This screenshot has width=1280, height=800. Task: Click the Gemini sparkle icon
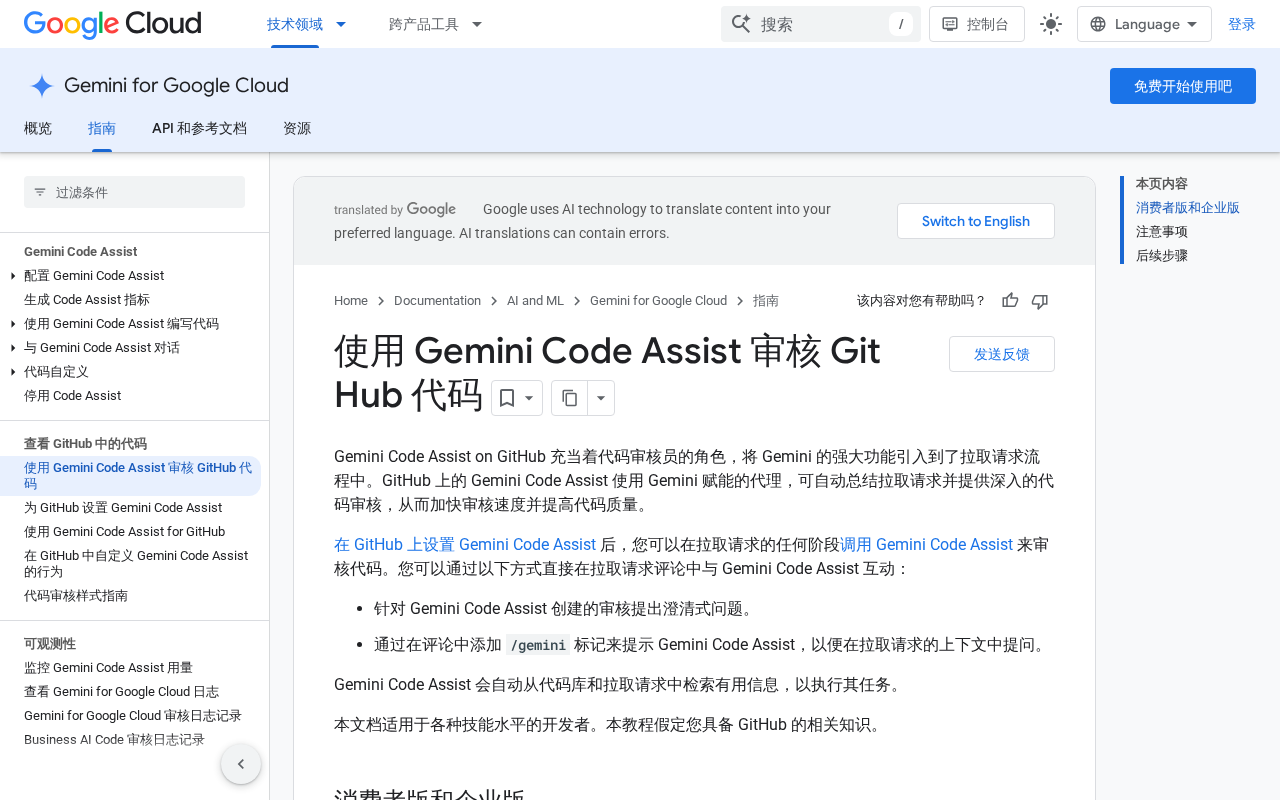41,86
